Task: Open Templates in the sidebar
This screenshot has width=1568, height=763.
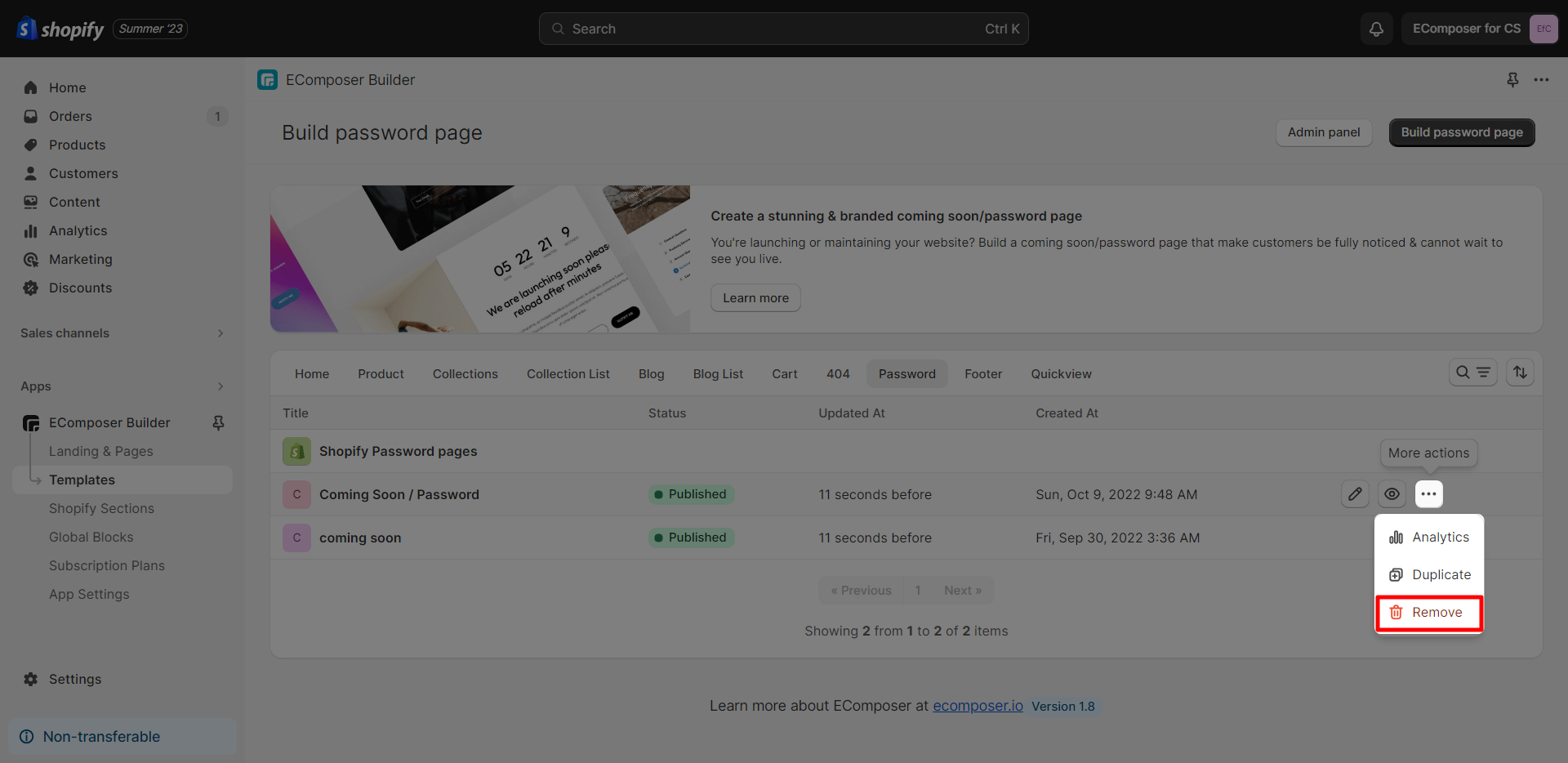Action: point(122,480)
